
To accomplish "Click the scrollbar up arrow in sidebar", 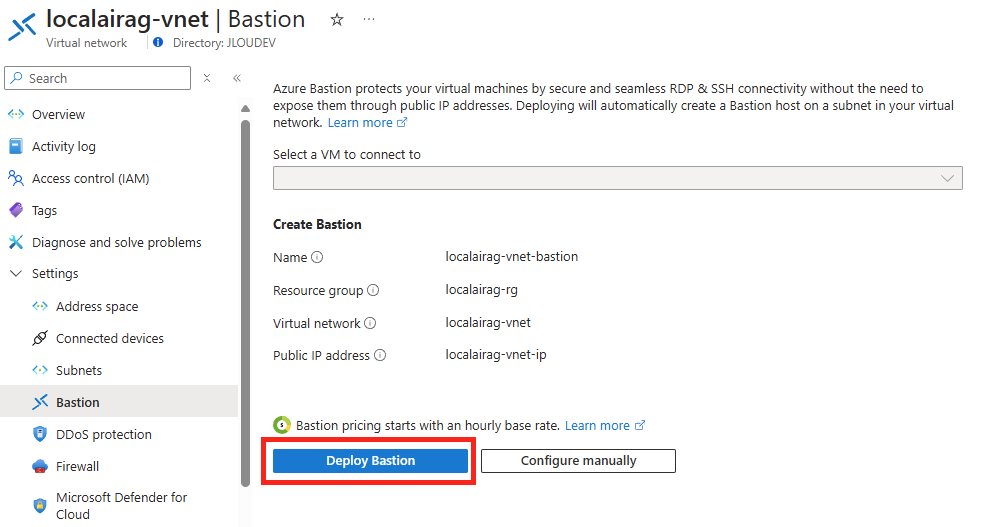I will pyautogui.click(x=245, y=109).
